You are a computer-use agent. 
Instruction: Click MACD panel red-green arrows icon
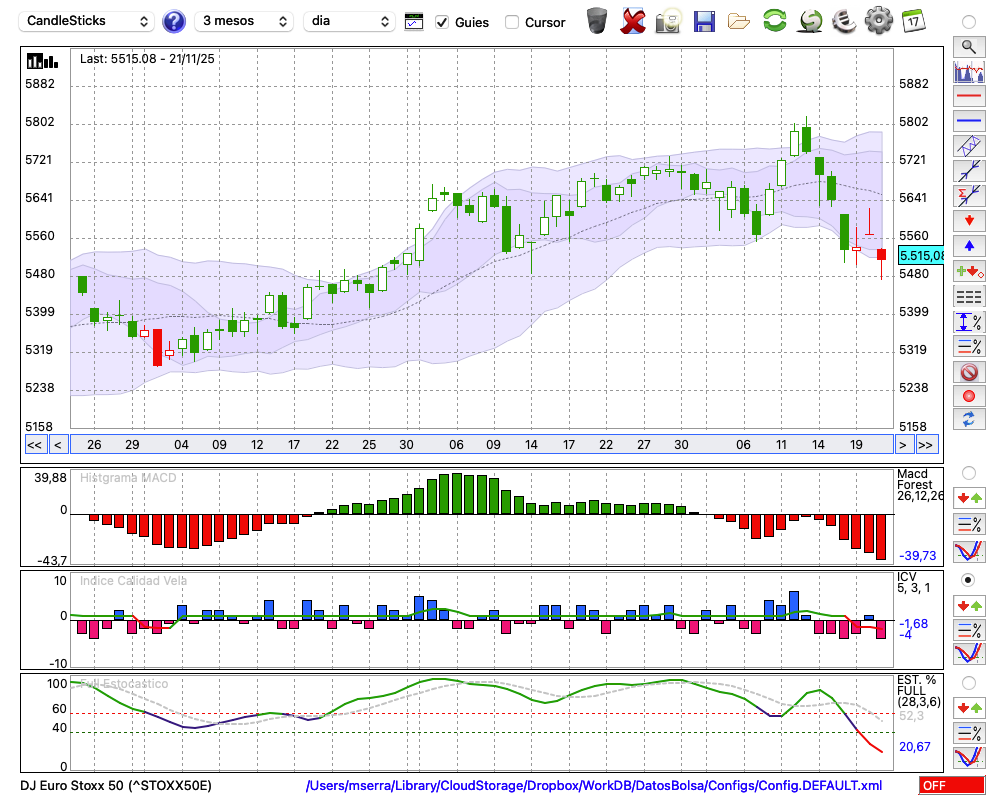pos(969,498)
